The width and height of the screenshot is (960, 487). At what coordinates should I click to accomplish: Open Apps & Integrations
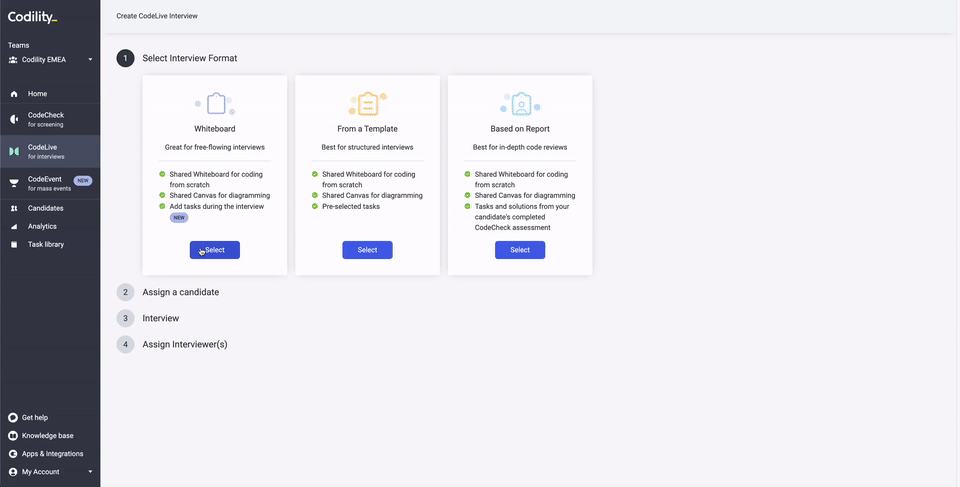click(x=53, y=454)
